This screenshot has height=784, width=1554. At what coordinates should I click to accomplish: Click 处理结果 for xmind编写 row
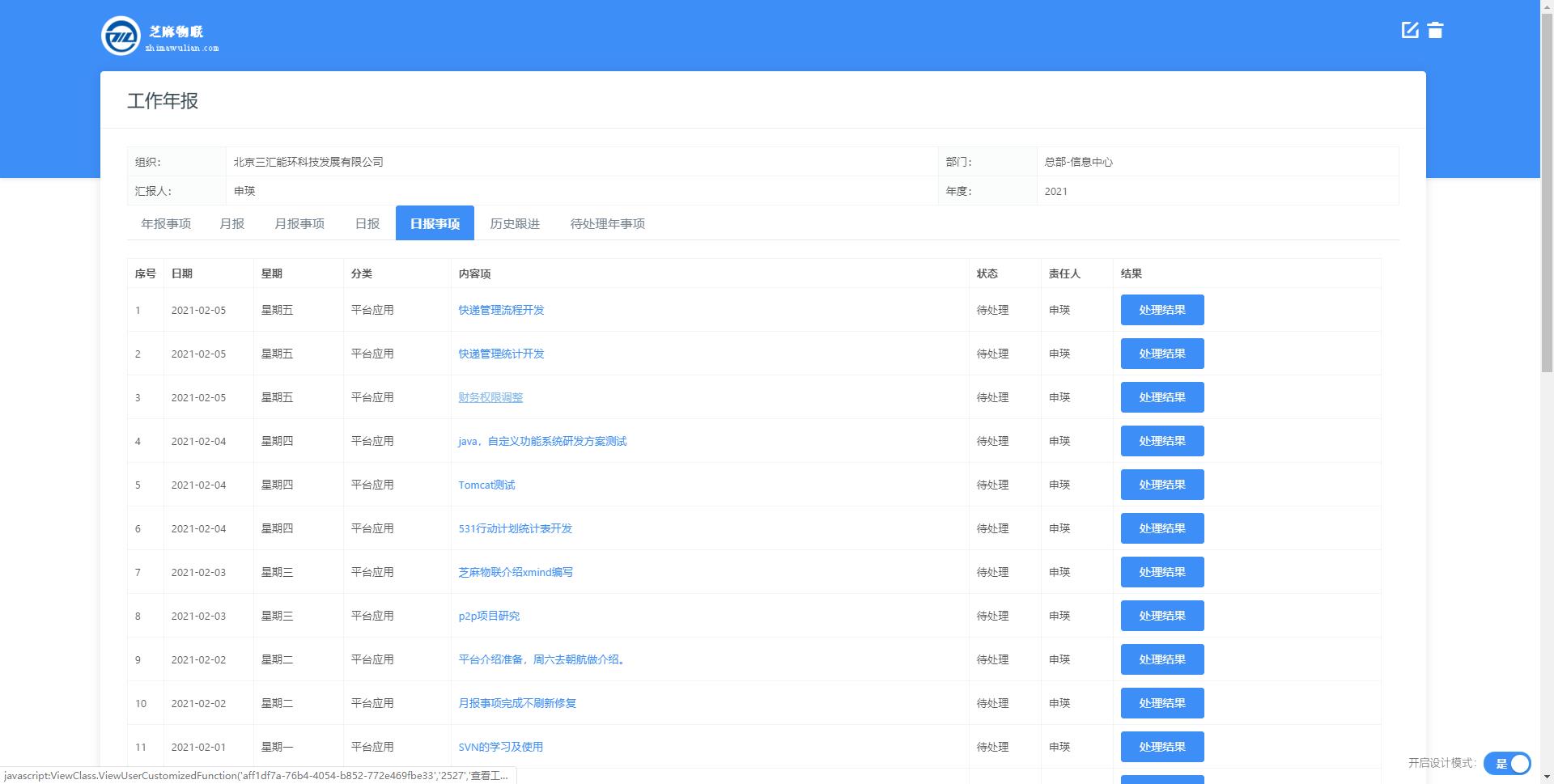tap(1162, 572)
